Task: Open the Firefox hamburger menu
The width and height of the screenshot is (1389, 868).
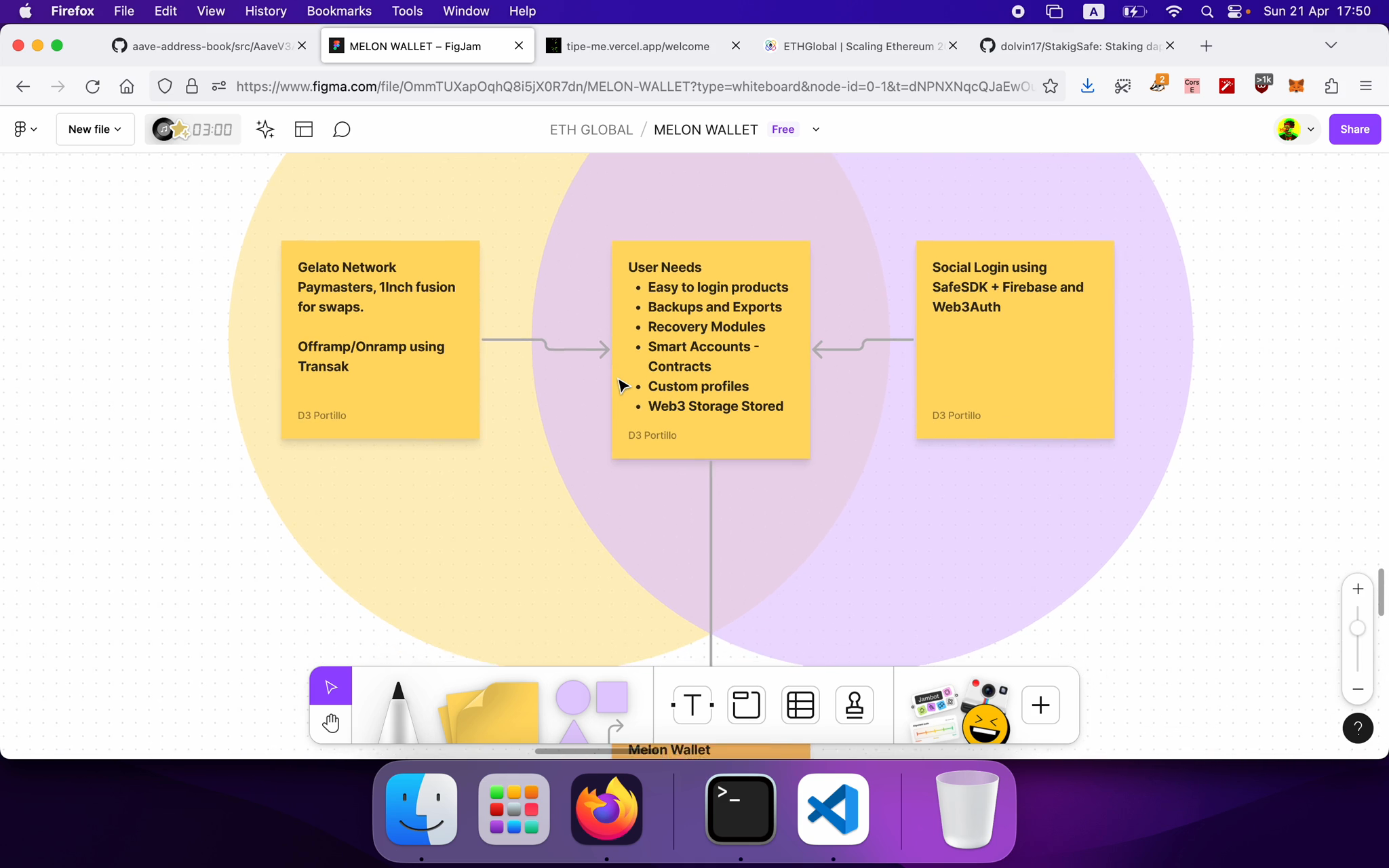Action: [1366, 86]
